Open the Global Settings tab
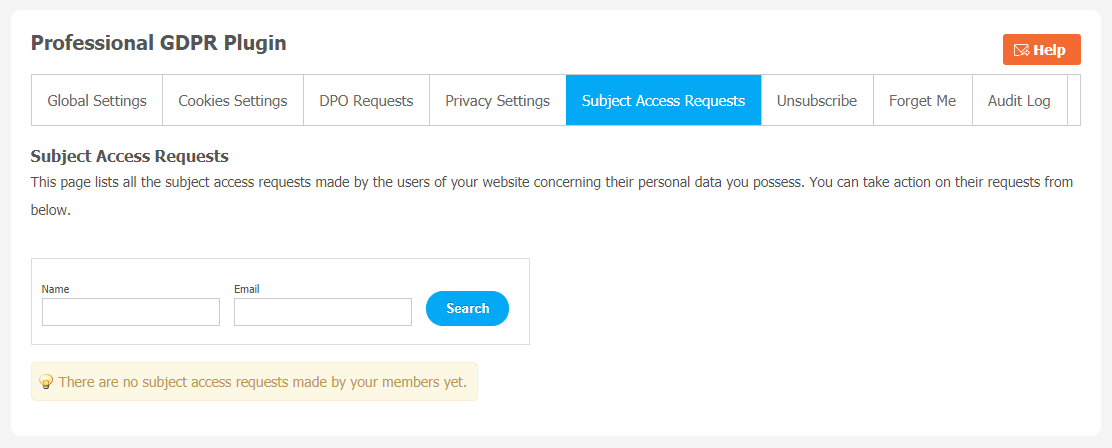The height and width of the screenshot is (448, 1112). [x=97, y=101]
